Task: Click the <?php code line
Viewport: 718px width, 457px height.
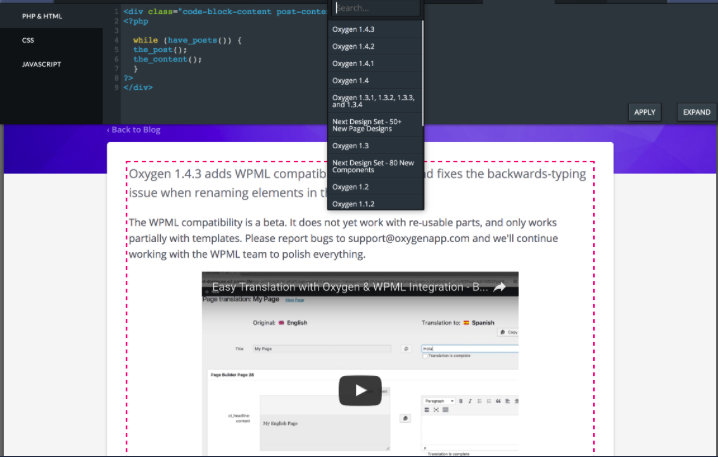Action: coord(136,22)
